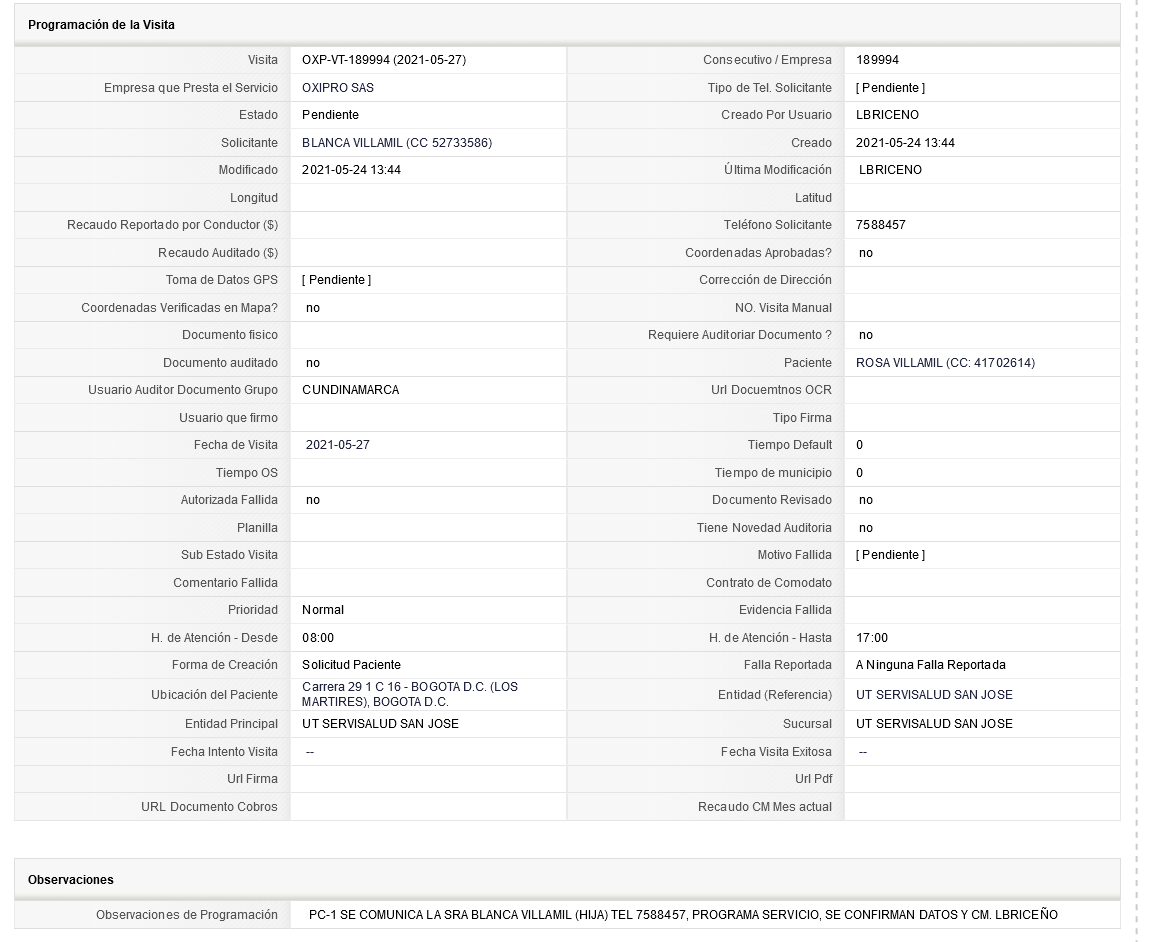Click the URL Documento Cobros label
The width and height of the screenshot is (1161, 942).
point(210,806)
